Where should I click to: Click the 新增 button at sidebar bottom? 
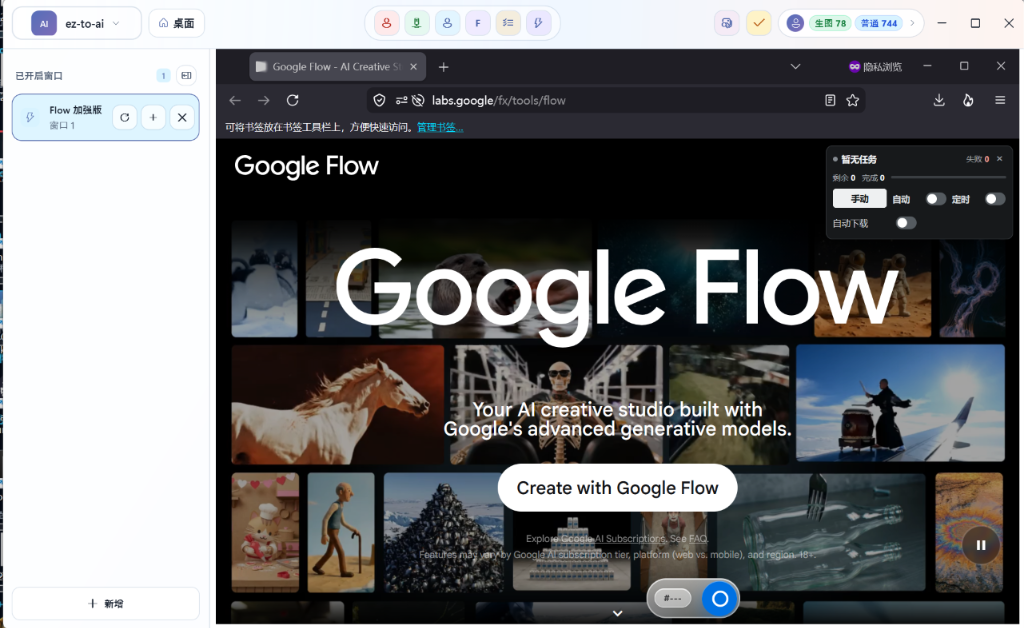point(106,604)
